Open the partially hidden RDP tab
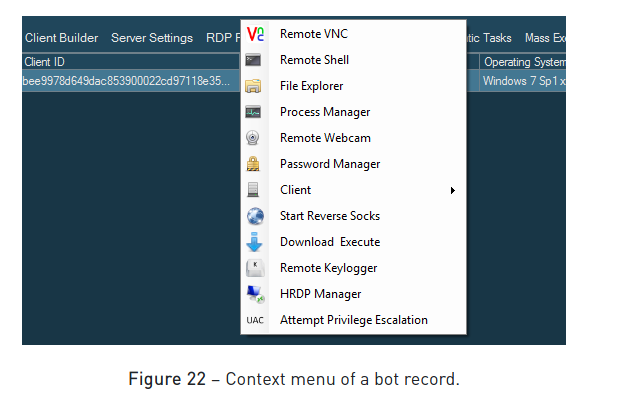The height and width of the screenshot is (397, 623). [223, 38]
